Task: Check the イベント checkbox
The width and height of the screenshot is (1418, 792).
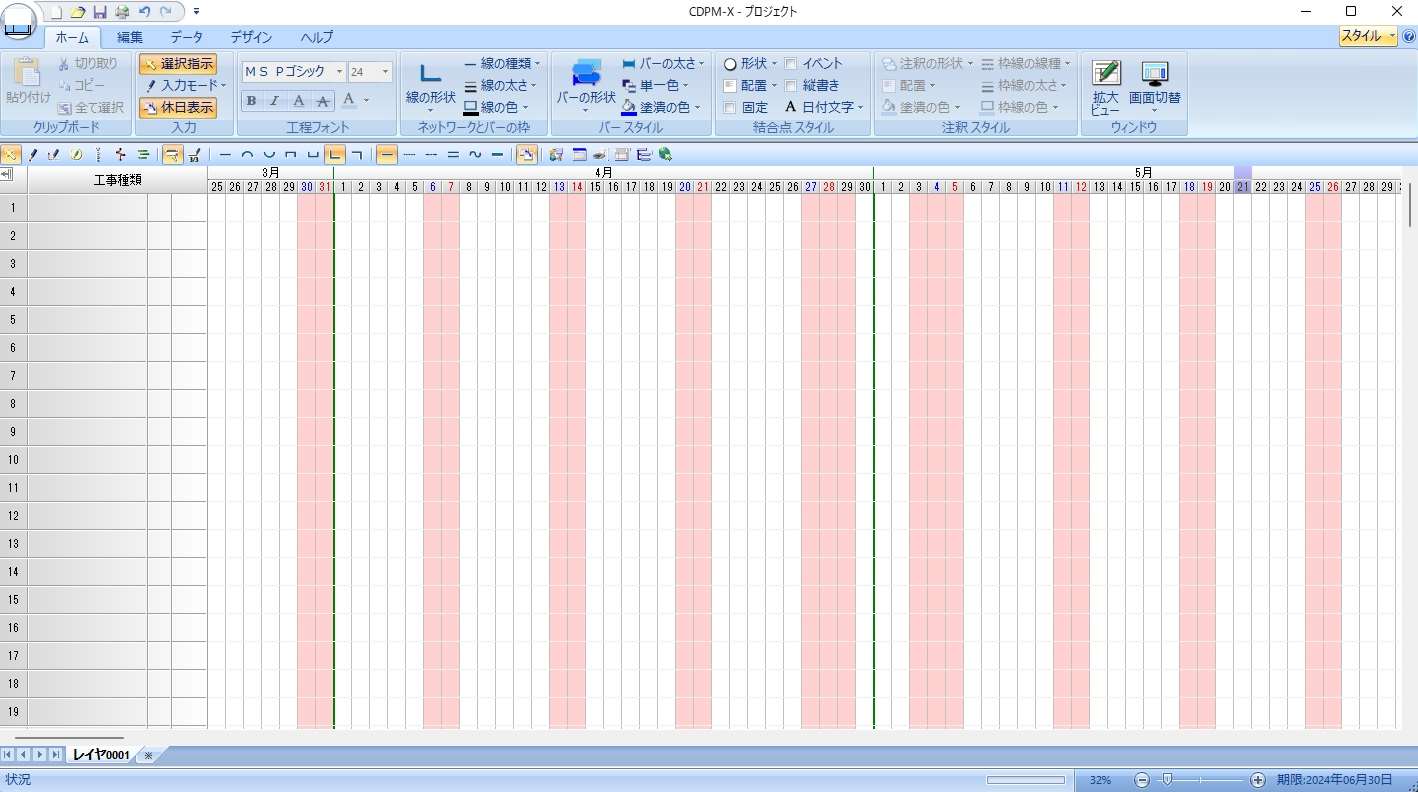Action: click(790, 64)
